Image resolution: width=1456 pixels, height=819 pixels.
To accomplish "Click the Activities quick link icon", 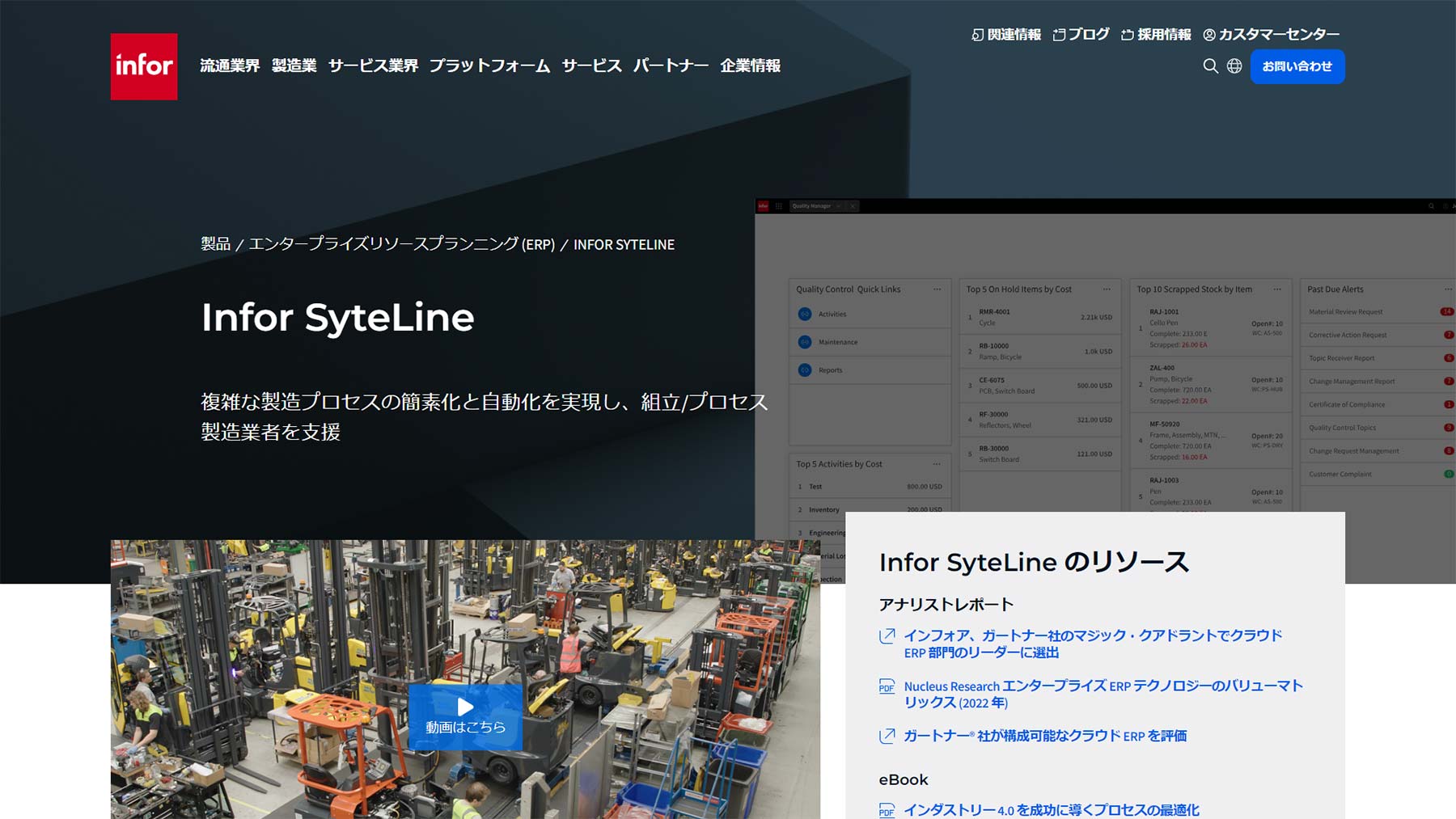I will pos(805,314).
